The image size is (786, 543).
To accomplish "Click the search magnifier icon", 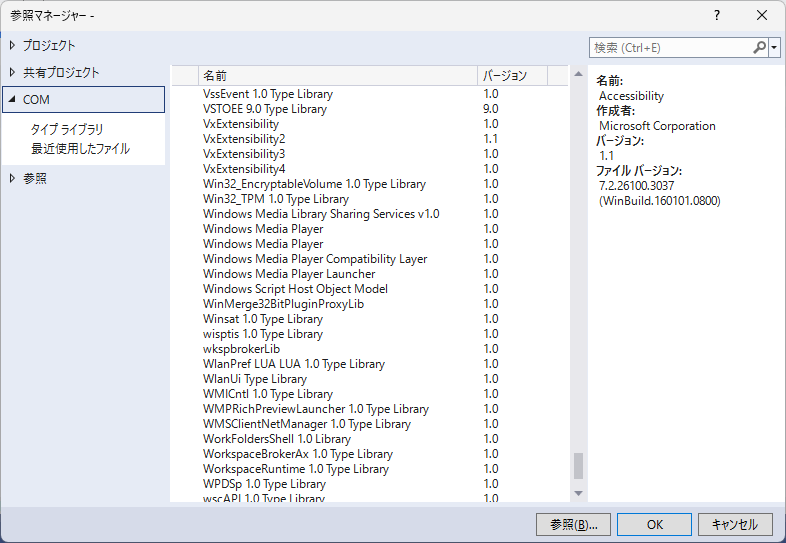I will click(x=759, y=48).
